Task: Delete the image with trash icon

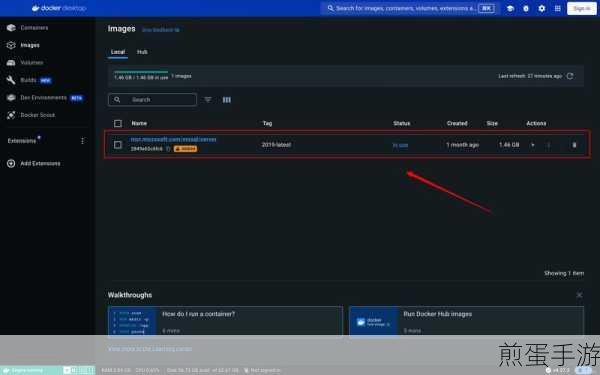Action: pyautogui.click(x=574, y=145)
